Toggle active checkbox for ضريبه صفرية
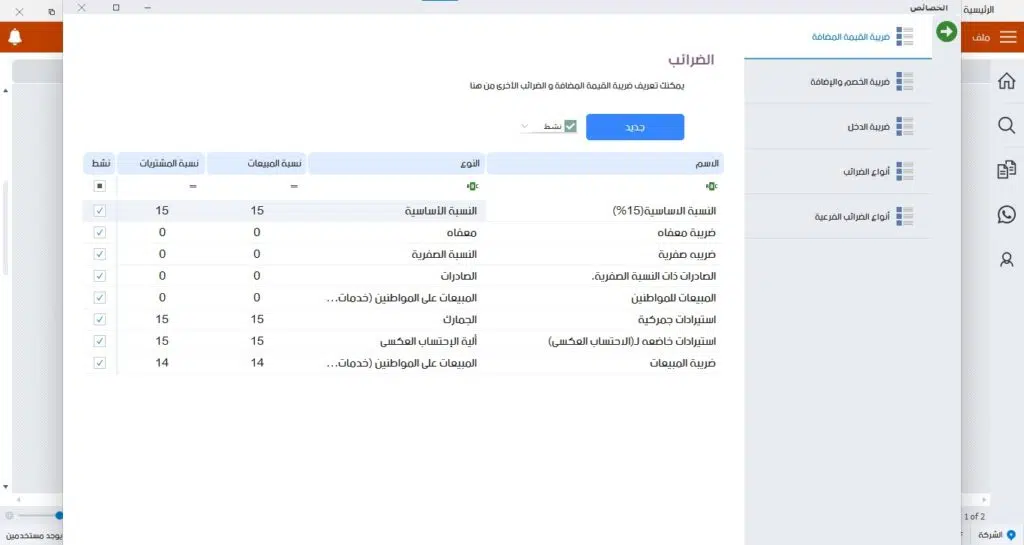This screenshot has width=1024, height=545. 99,254
